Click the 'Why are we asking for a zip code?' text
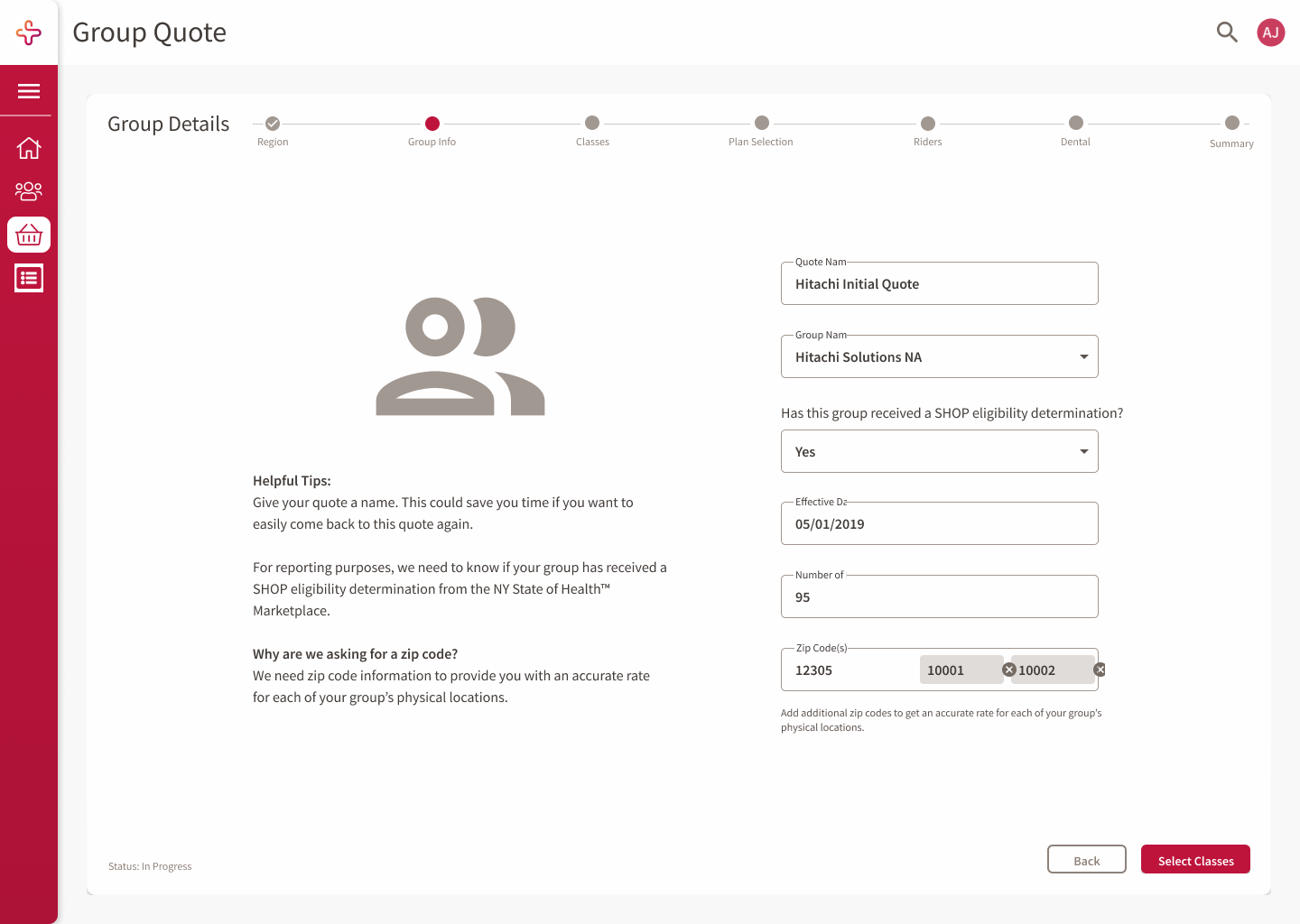1300x924 pixels. [356, 654]
